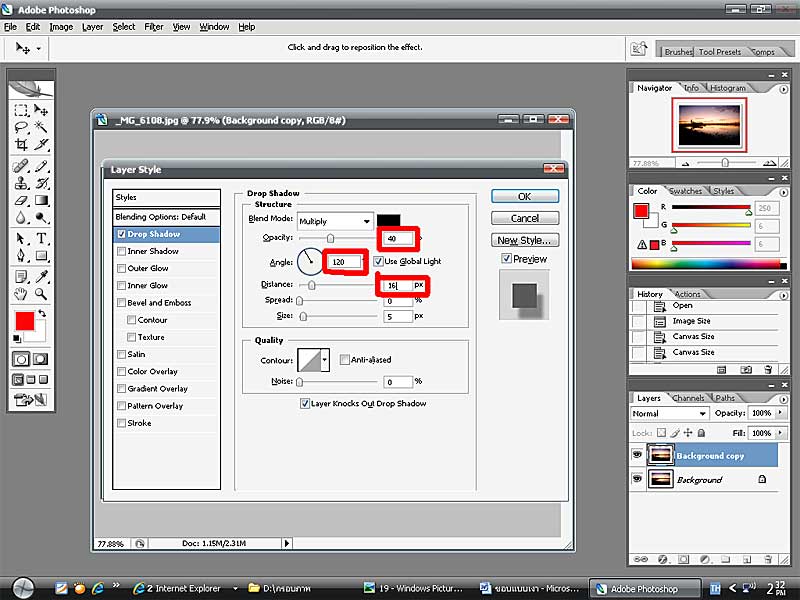Select the History Brush tool
Viewport: 800px width, 600px height.
pos(41,183)
